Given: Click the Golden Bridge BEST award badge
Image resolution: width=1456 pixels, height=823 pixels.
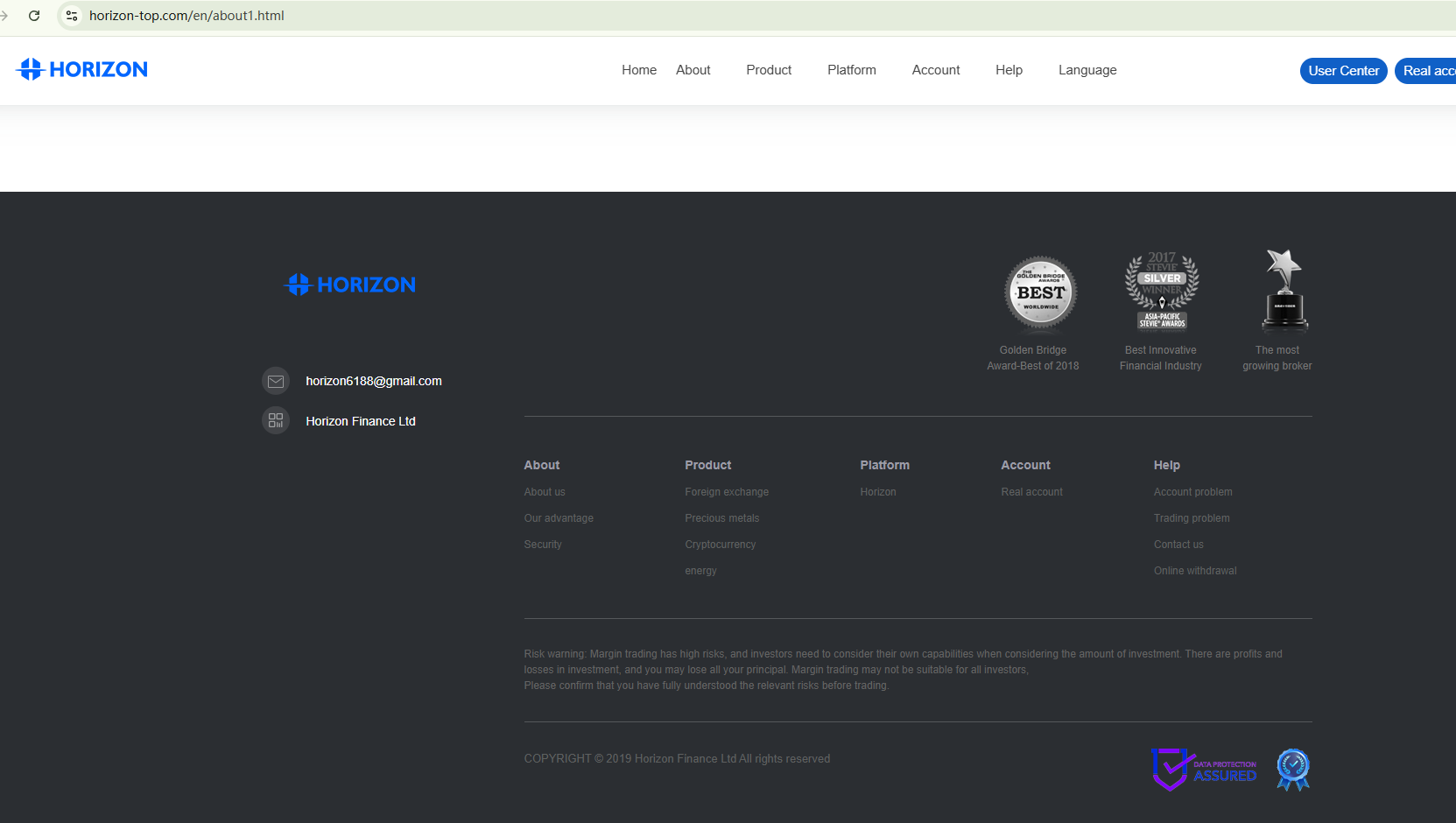Looking at the screenshot, I should 1040,293.
